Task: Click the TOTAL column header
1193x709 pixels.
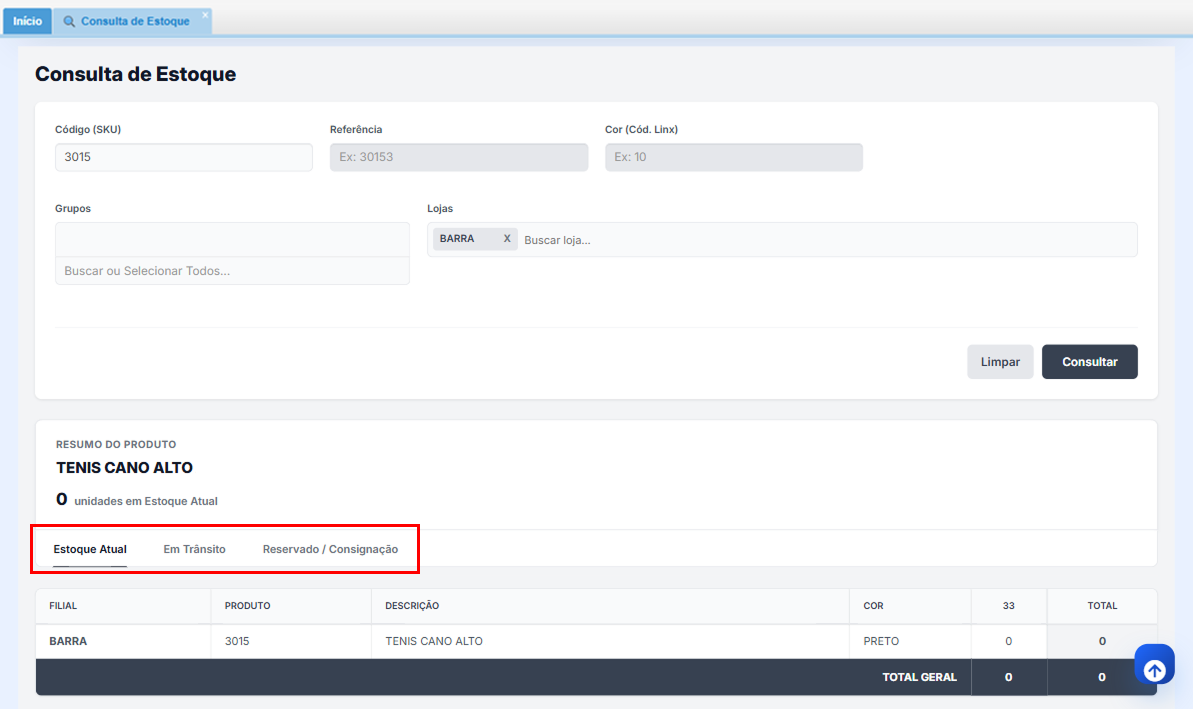Action: click(x=1102, y=606)
